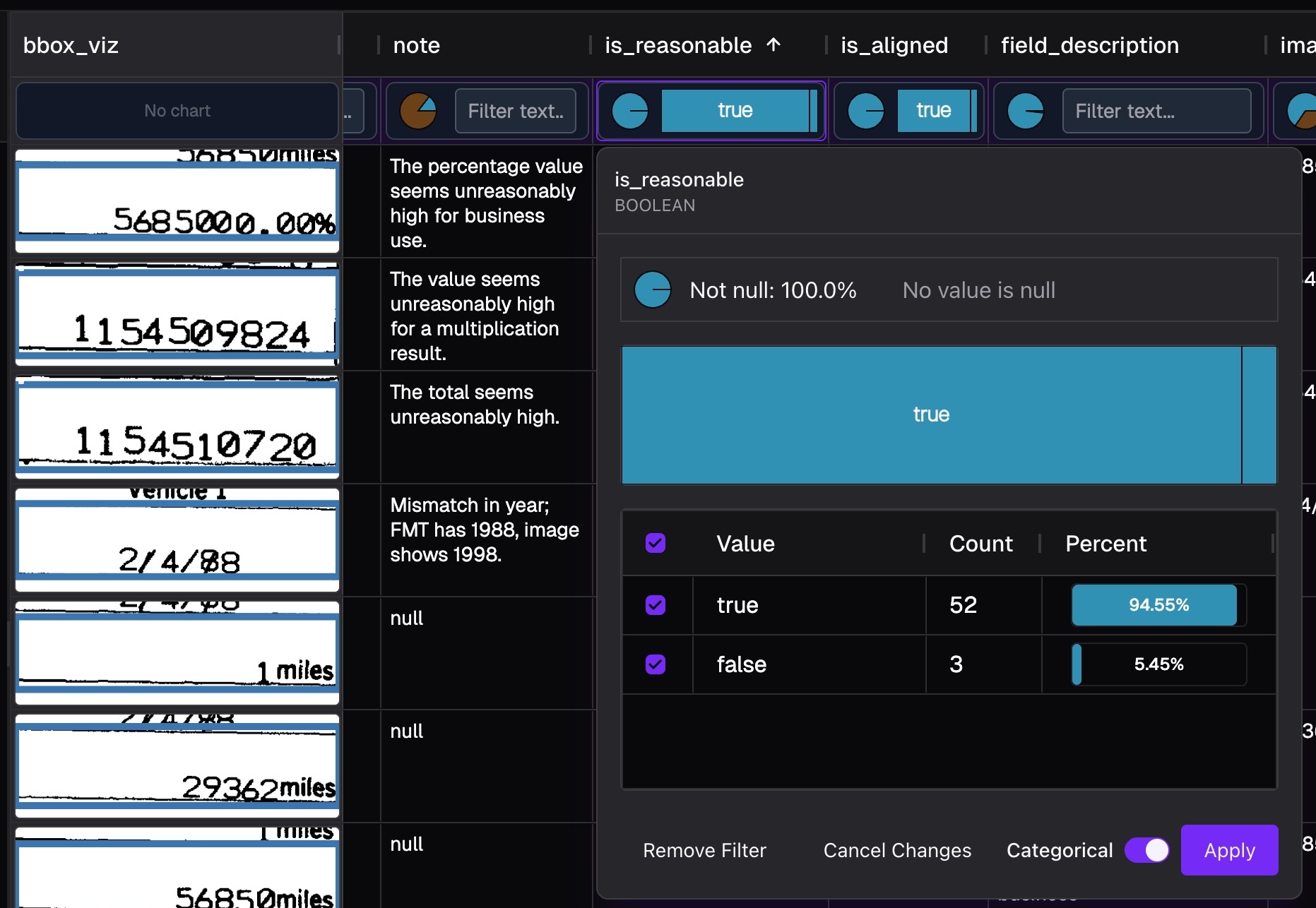Toggle the Categorical switch

click(1146, 850)
